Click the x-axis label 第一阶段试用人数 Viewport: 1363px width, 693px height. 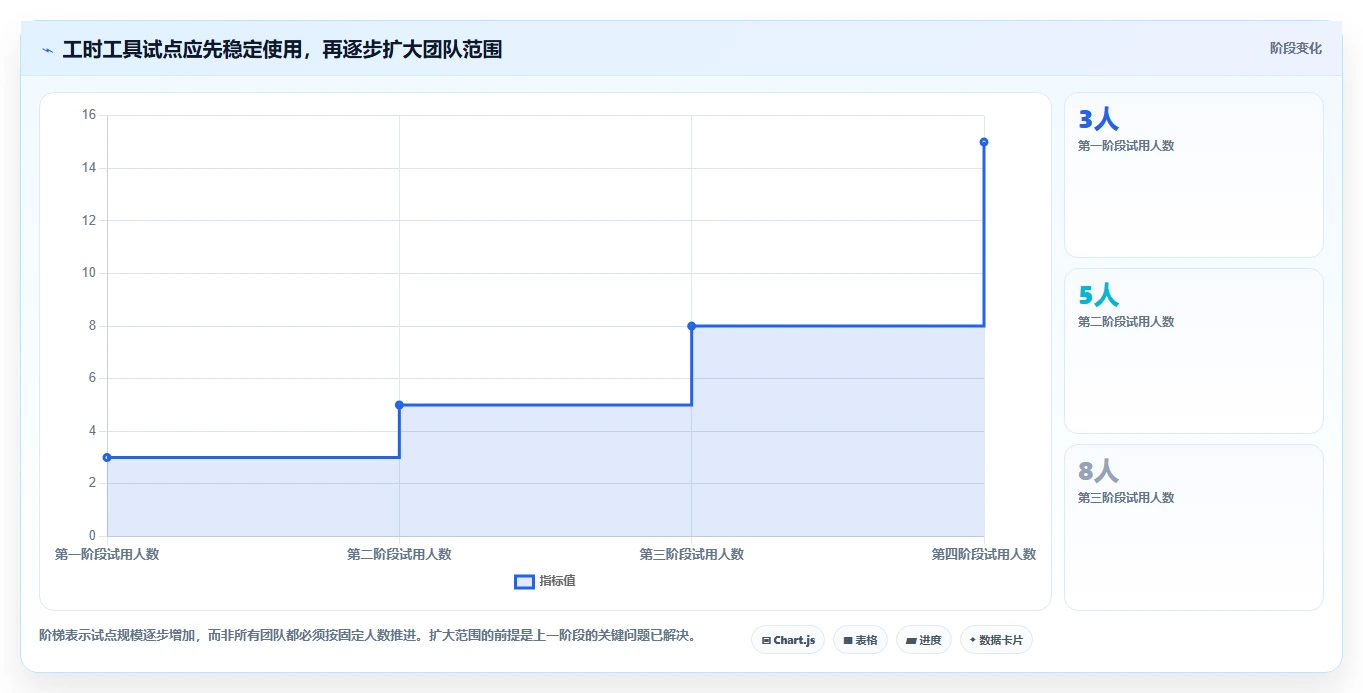tap(107, 554)
